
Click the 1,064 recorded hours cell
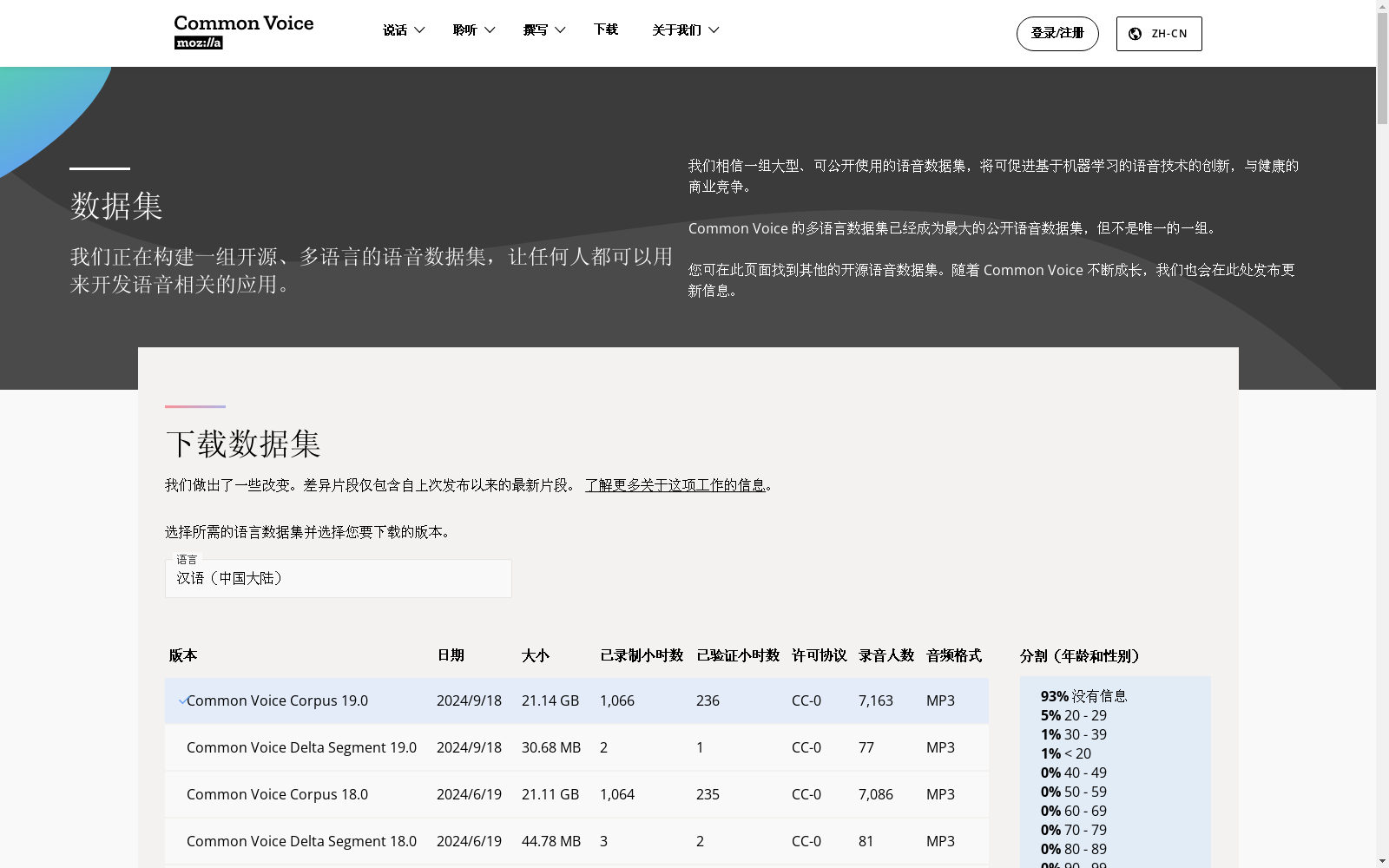click(617, 794)
